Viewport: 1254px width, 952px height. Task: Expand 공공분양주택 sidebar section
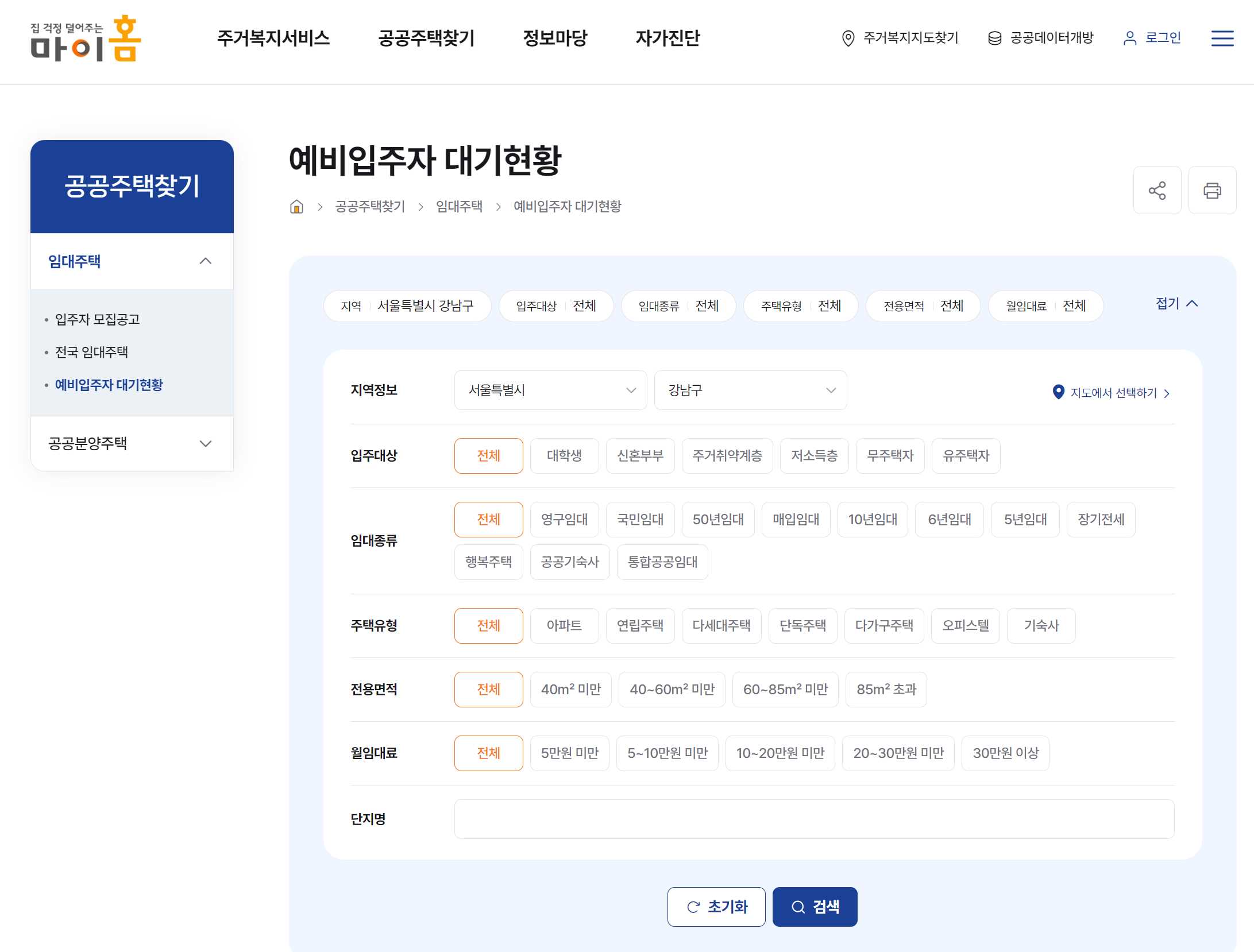[x=132, y=444]
